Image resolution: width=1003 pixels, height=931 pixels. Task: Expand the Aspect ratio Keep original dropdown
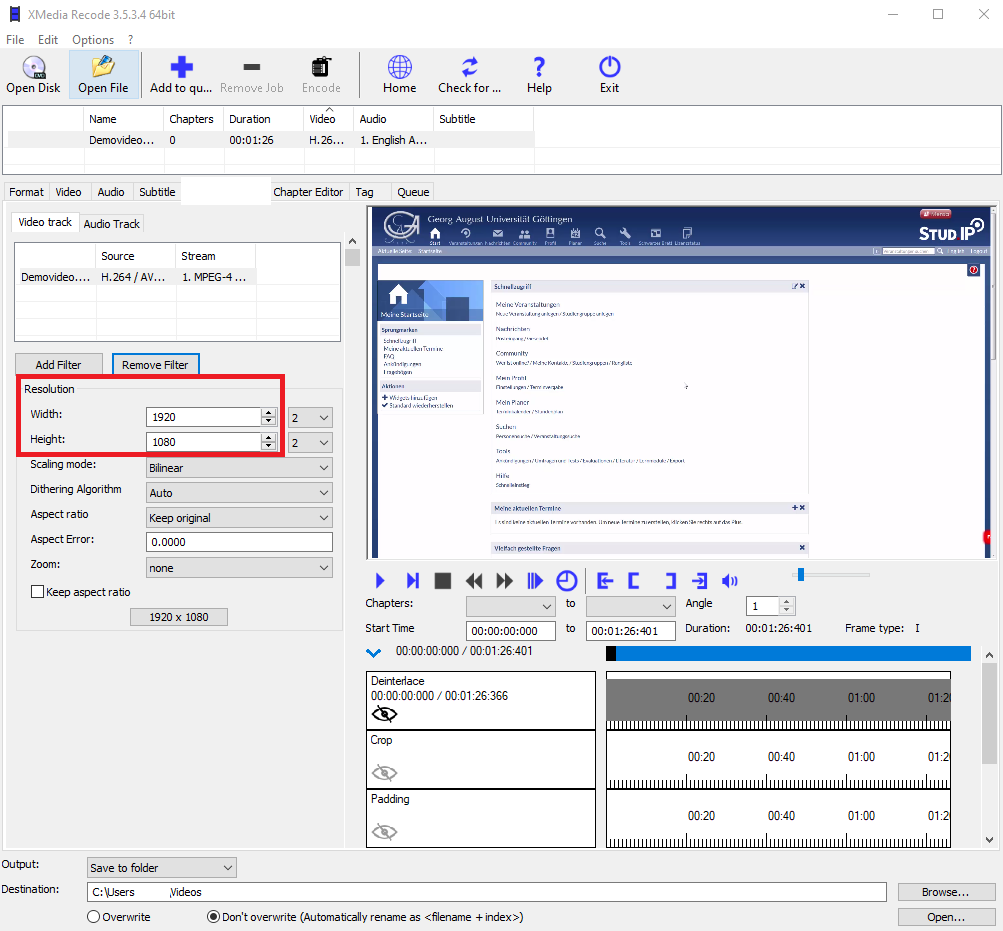click(239, 518)
